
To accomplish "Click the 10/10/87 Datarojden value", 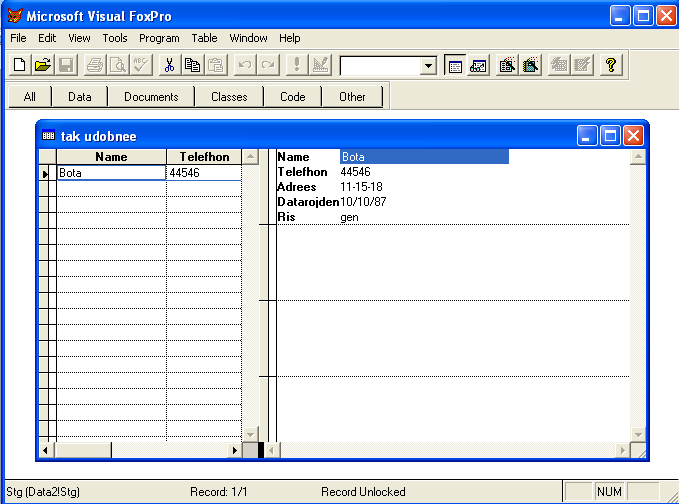I will click(363, 202).
